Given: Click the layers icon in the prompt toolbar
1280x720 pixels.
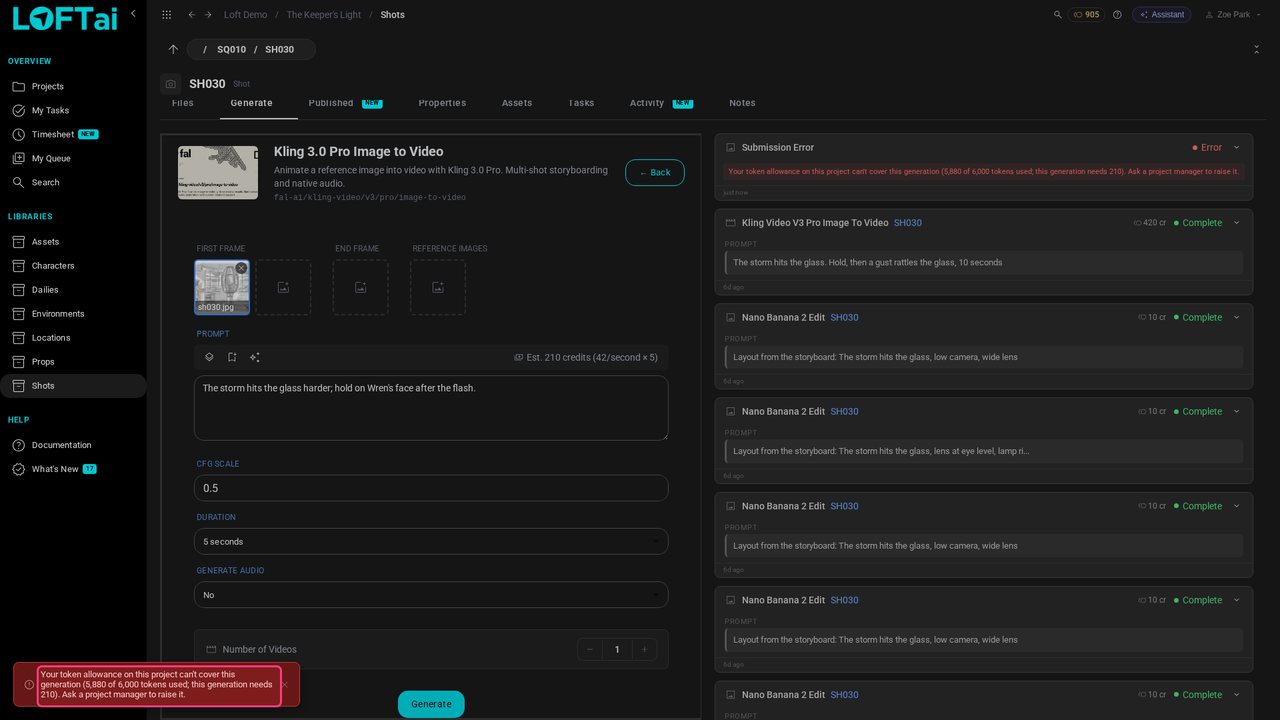Looking at the screenshot, I should tap(209, 357).
